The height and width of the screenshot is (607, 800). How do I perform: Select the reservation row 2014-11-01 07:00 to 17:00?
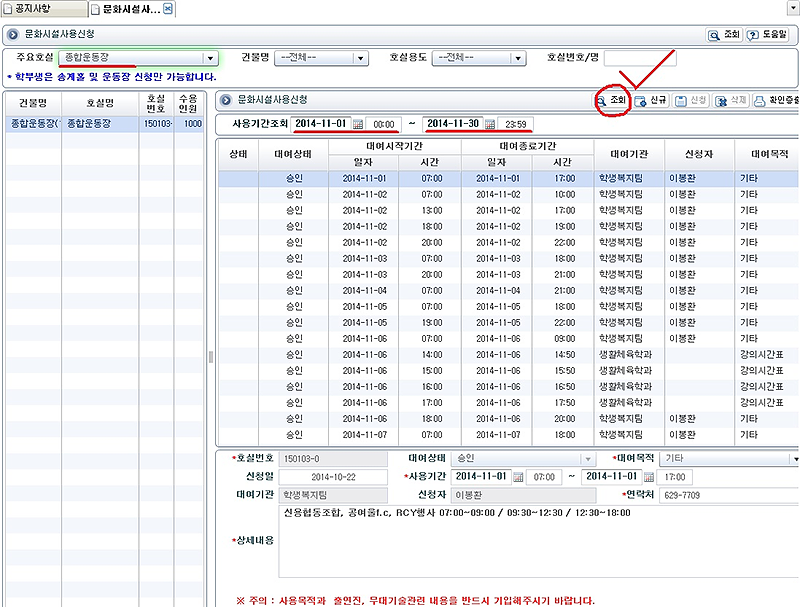(509, 179)
